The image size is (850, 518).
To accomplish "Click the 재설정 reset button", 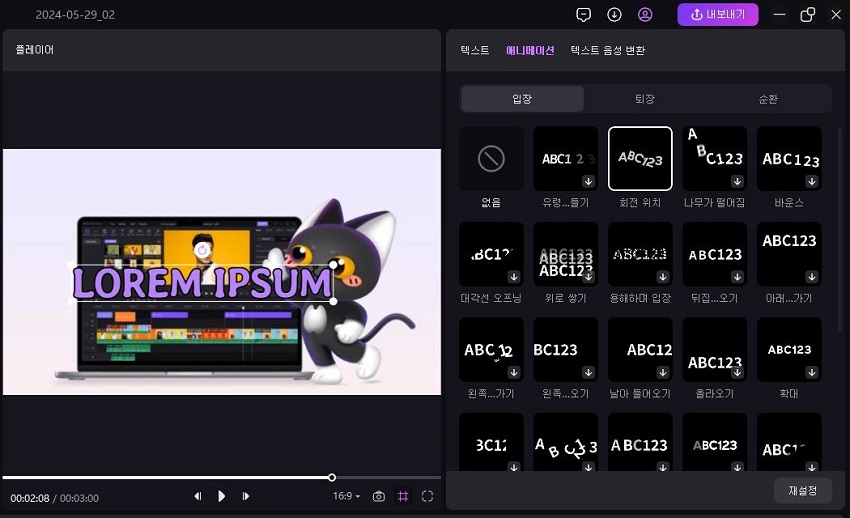I will click(x=802, y=491).
